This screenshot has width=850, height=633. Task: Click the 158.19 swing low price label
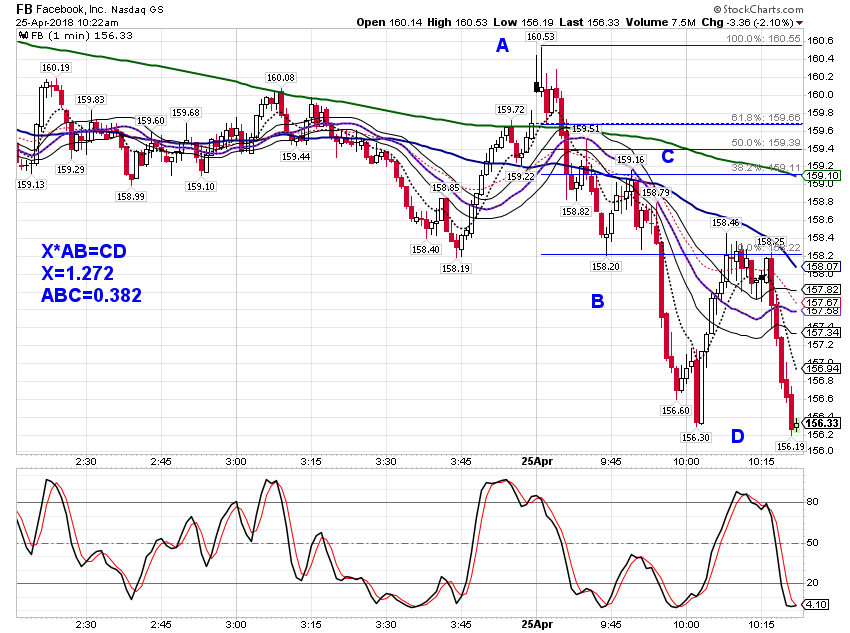(456, 268)
